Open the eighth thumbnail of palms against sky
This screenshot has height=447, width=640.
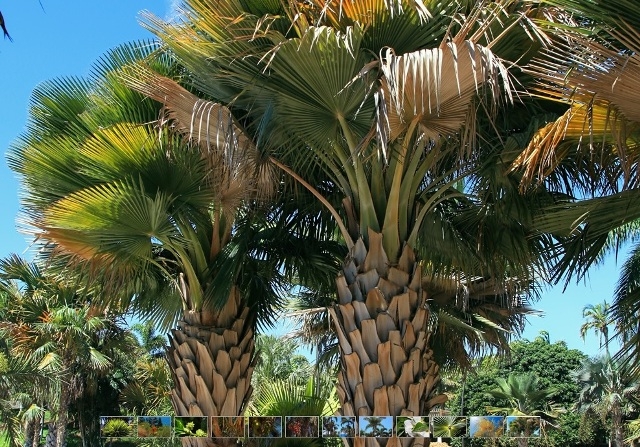(376, 427)
